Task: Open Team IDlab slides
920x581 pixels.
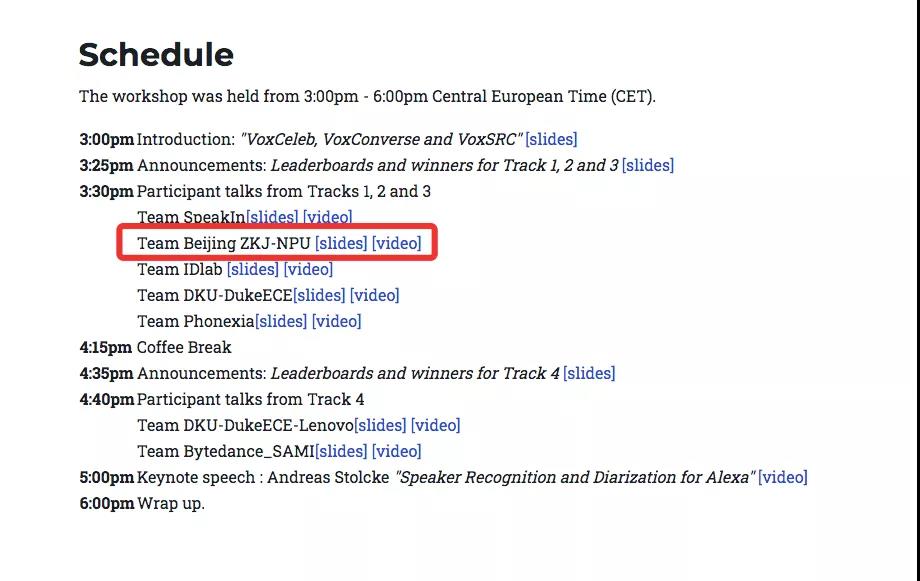Action: tap(253, 269)
